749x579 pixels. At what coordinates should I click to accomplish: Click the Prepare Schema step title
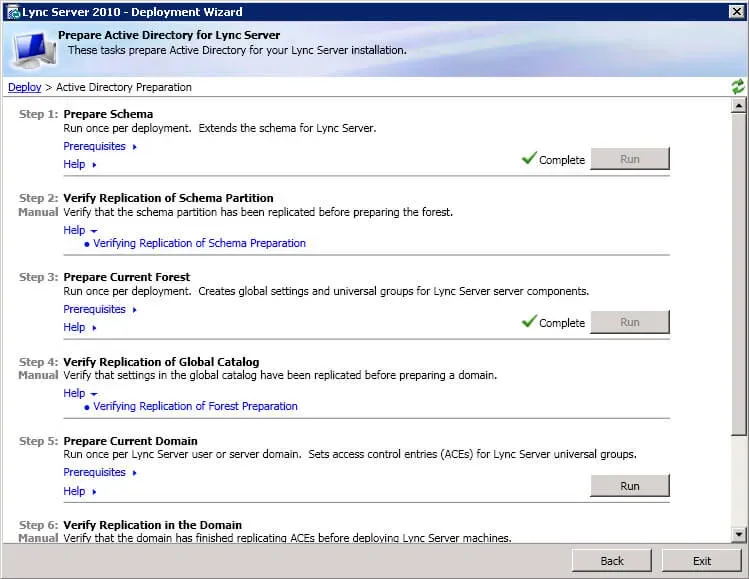tap(108, 114)
